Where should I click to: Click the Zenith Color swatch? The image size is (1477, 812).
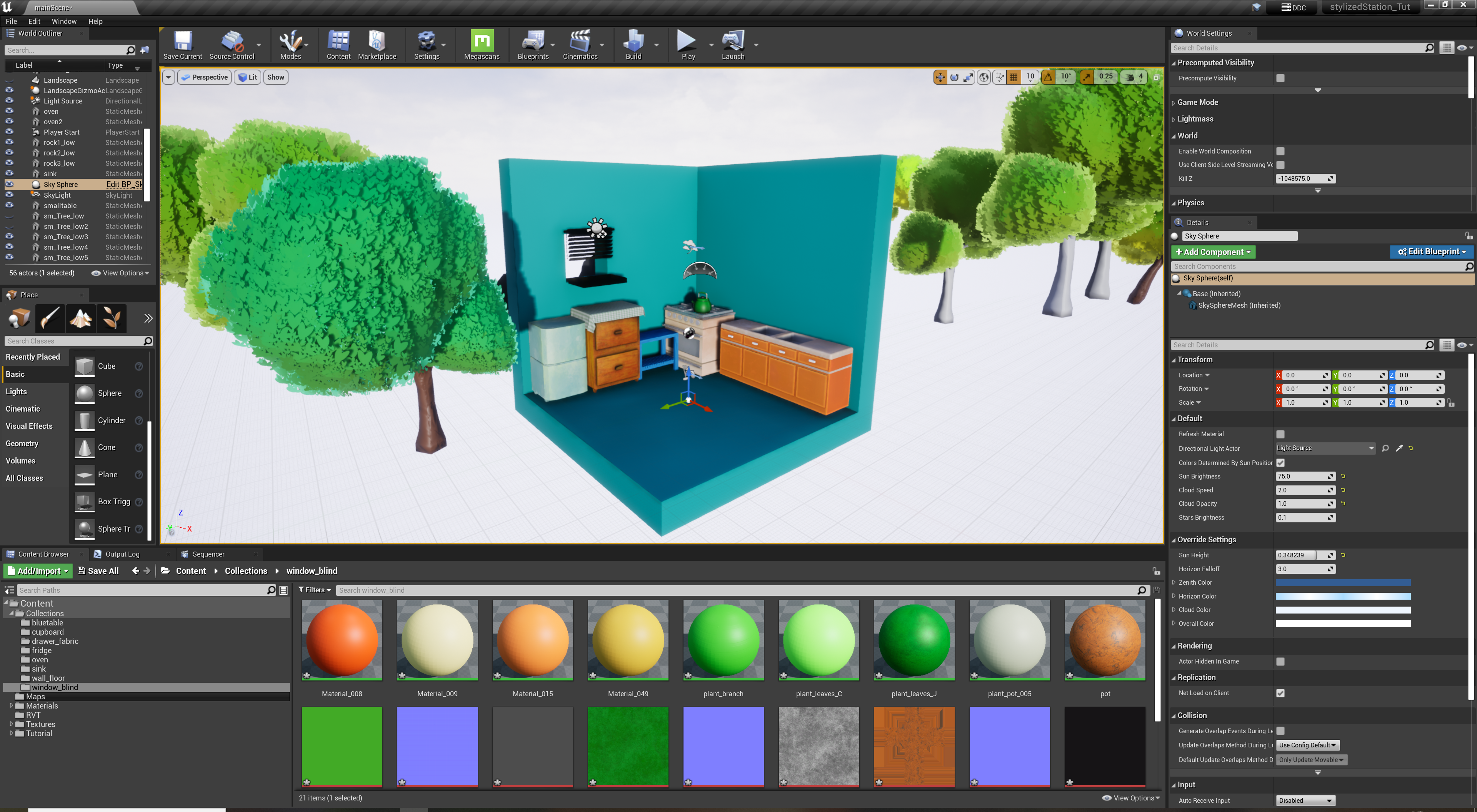point(1342,582)
